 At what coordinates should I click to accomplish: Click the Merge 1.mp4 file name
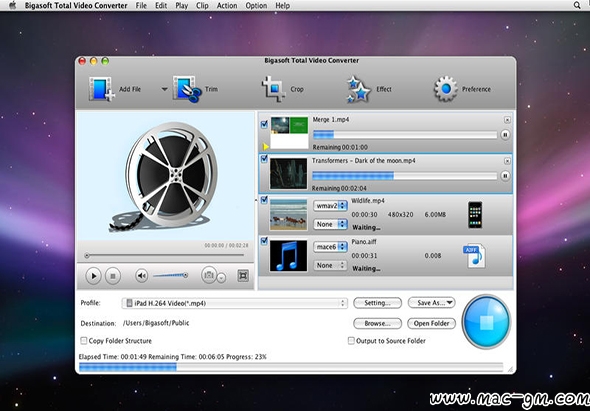[331, 120]
